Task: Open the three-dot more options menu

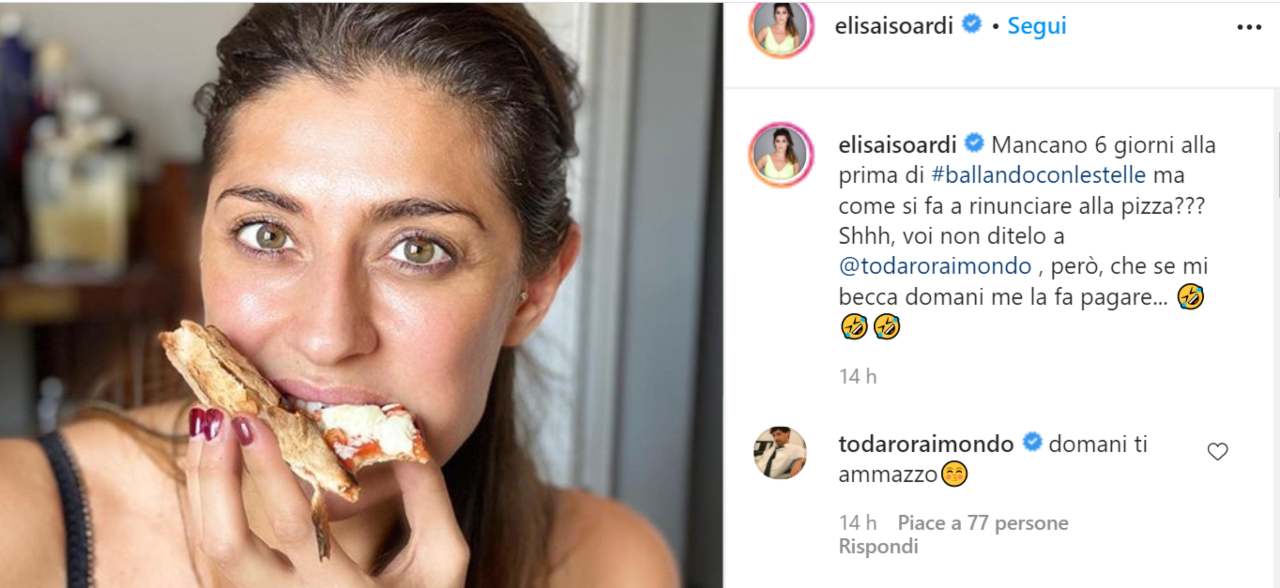Action: click(x=1249, y=27)
